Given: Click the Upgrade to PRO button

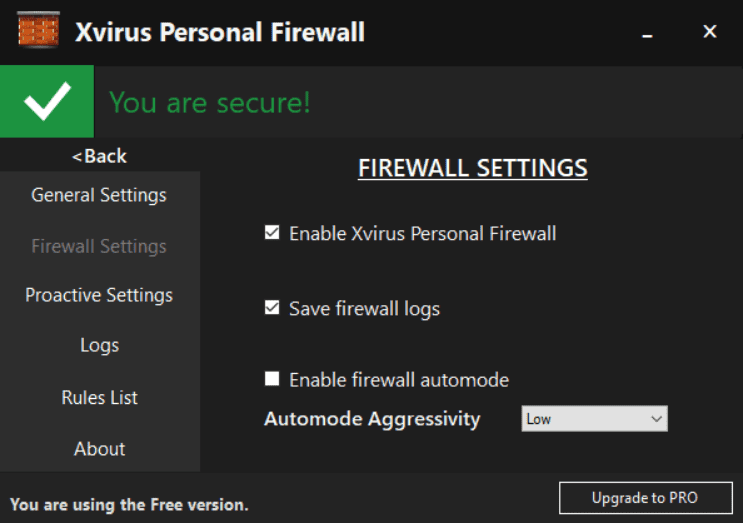Looking at the screenshot, I should pos(644,498).
